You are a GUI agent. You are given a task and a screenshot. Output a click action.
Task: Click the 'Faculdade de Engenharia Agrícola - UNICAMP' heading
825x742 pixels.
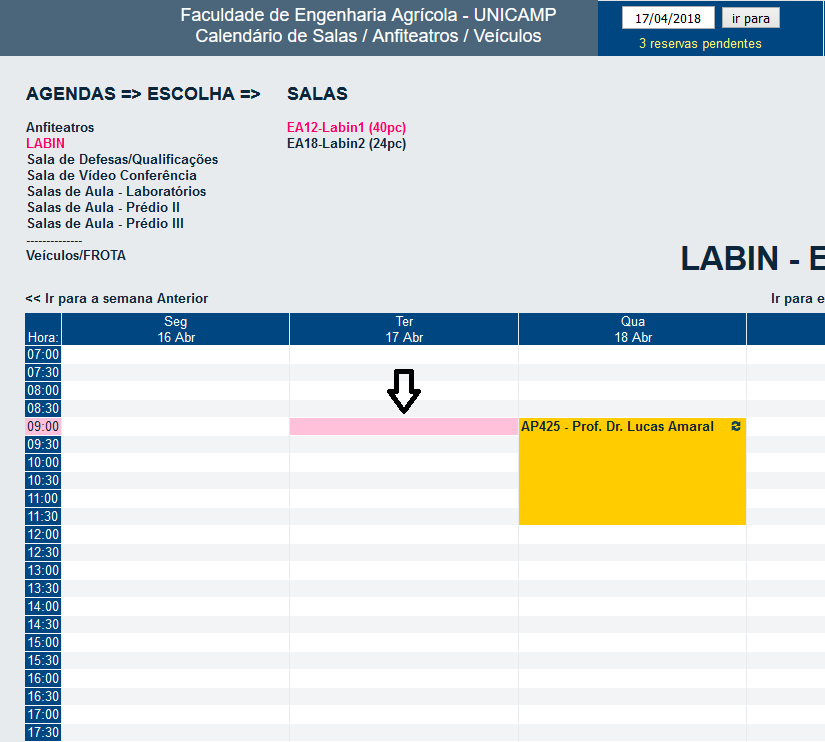coord(368,15)
